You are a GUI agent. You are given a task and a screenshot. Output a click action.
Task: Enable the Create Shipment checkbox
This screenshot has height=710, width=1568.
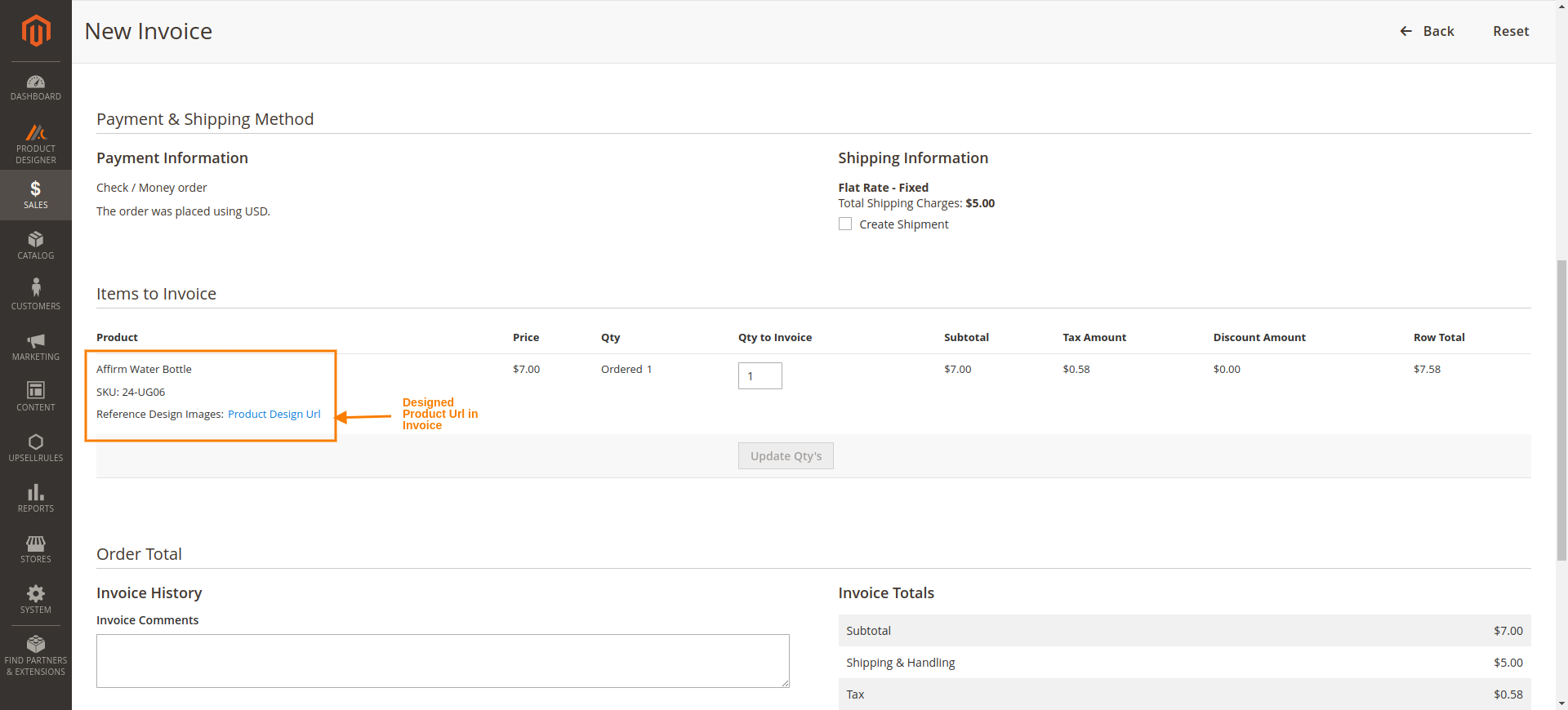point(845,224)
